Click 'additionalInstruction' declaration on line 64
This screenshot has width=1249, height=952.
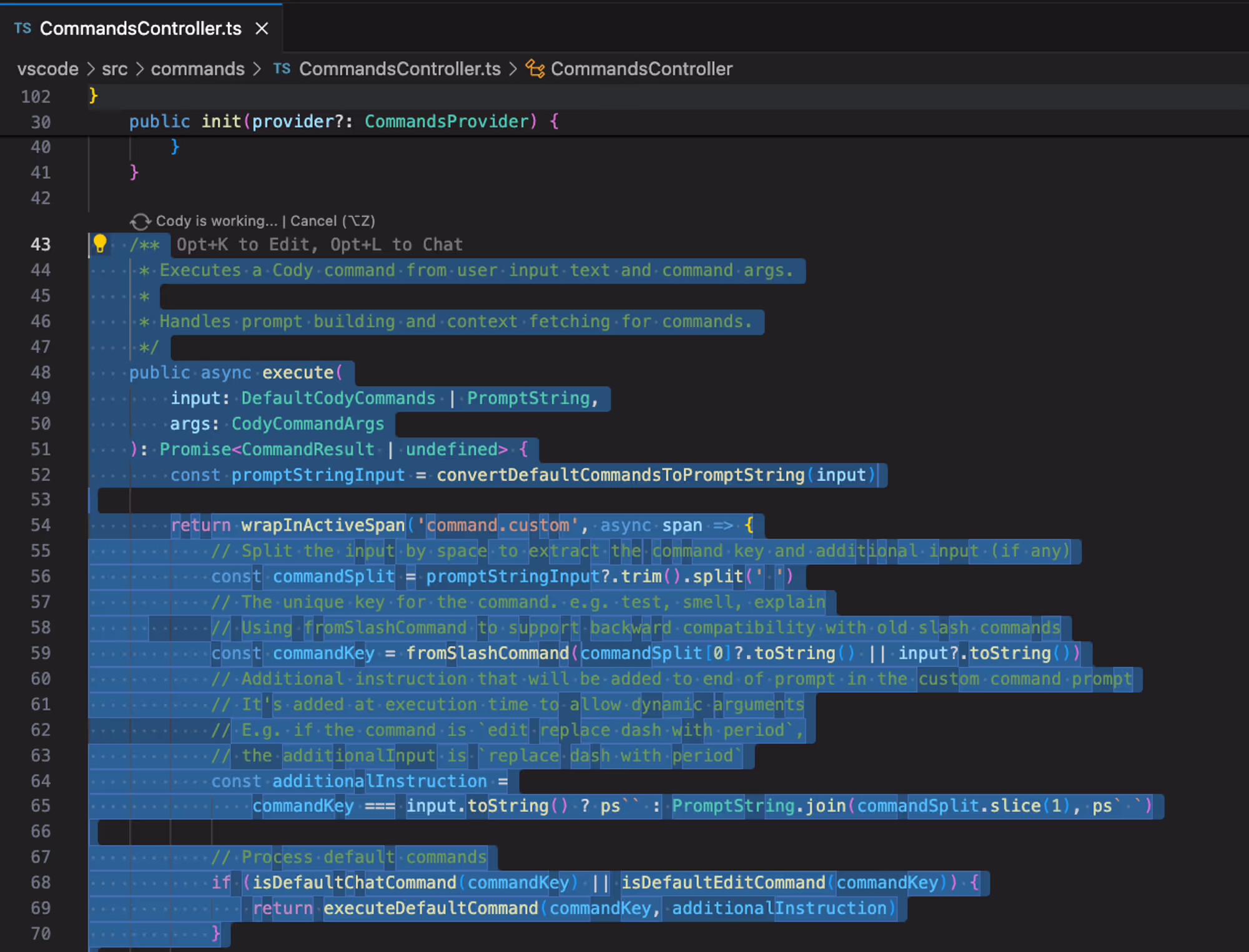pos(380,782)
